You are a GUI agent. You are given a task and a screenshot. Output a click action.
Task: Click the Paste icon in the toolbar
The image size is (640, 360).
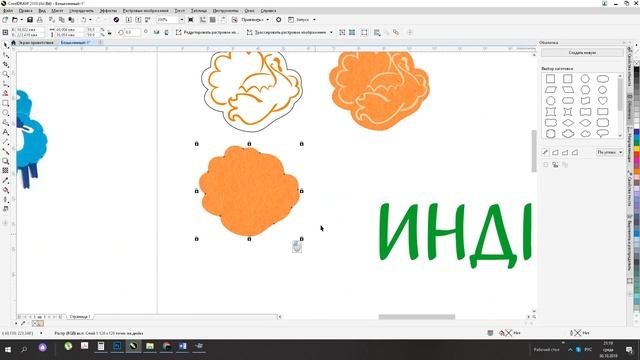(x=71, y=20)
